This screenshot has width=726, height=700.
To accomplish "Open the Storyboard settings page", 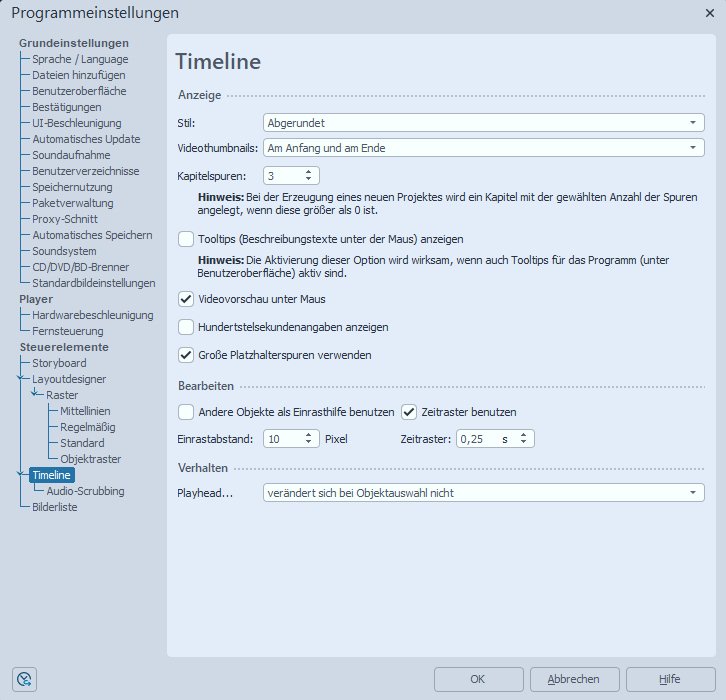I will point(59,363).
